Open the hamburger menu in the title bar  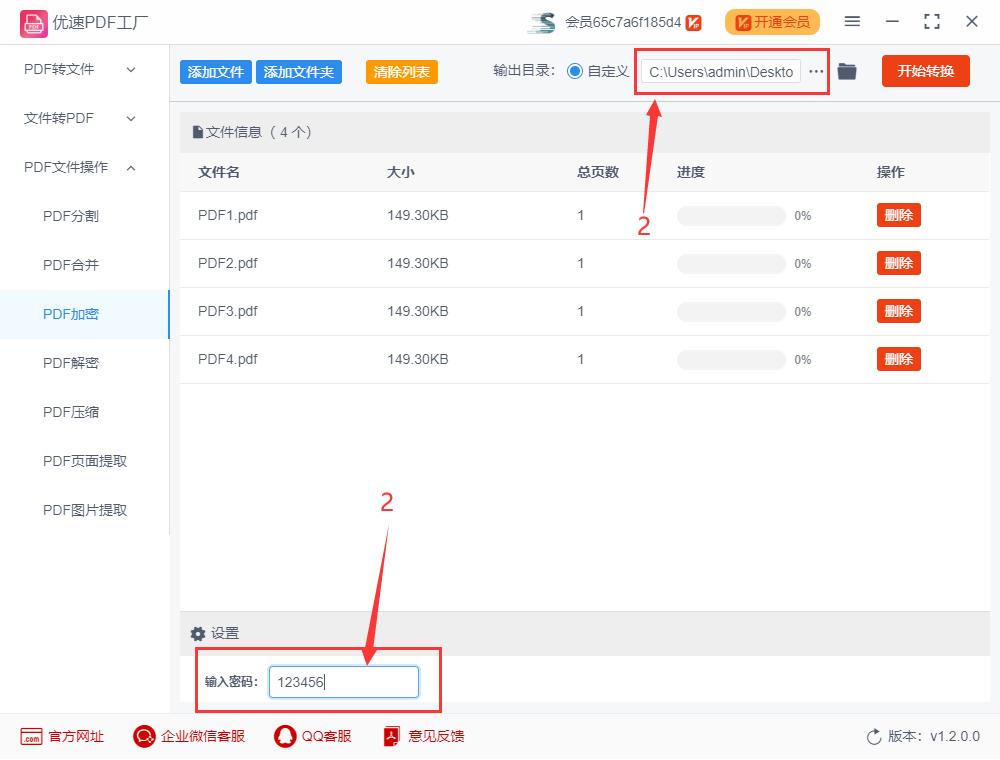coord(853,20)
